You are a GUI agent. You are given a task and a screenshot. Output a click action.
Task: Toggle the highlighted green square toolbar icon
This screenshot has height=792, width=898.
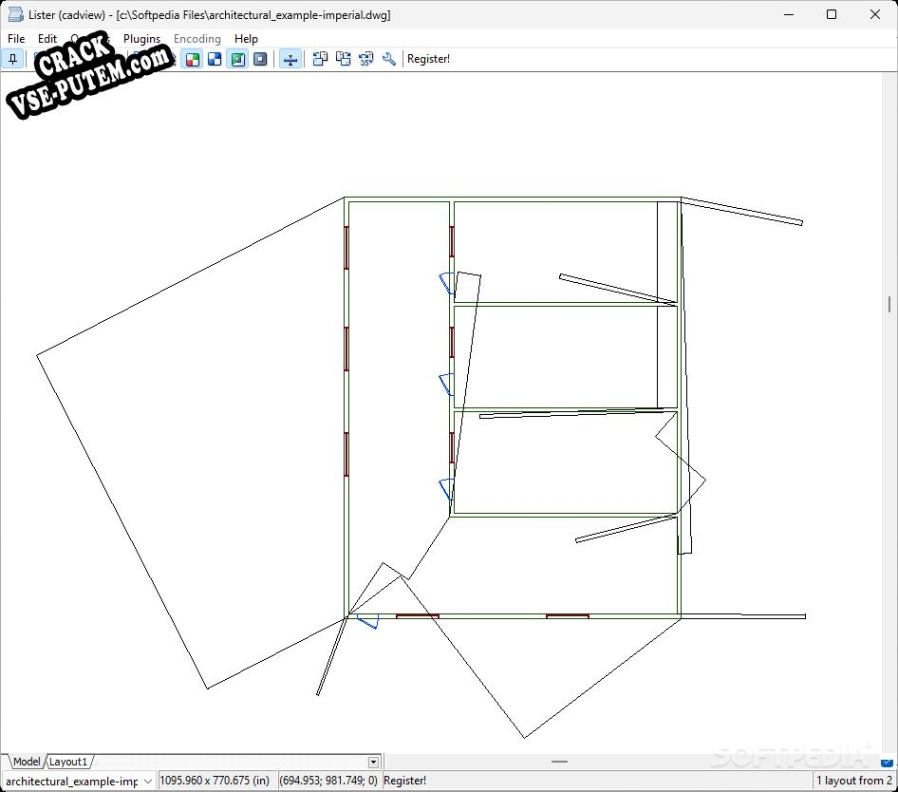tap(238, 59)
